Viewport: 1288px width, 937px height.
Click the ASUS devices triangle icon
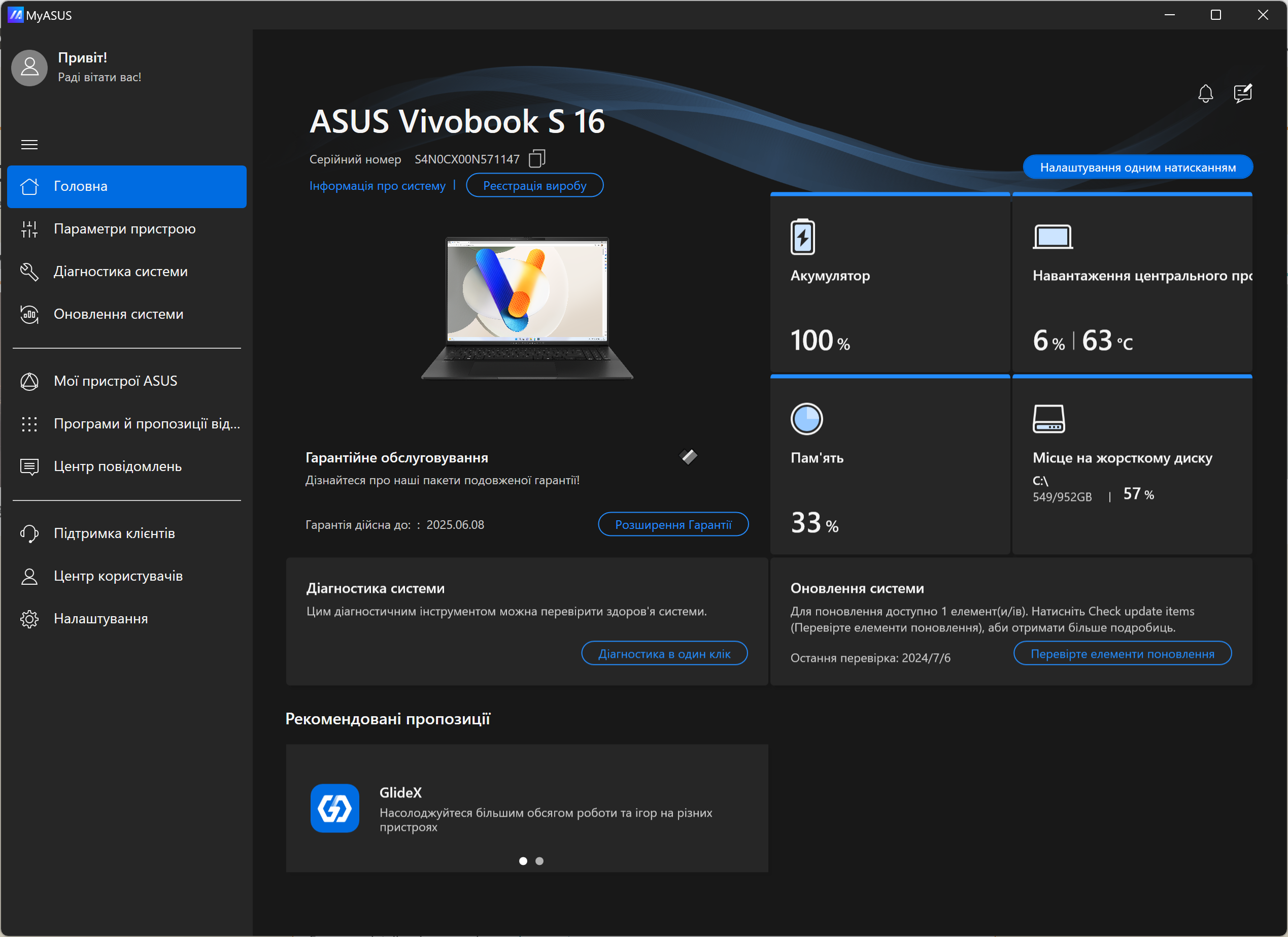(29, 381)
